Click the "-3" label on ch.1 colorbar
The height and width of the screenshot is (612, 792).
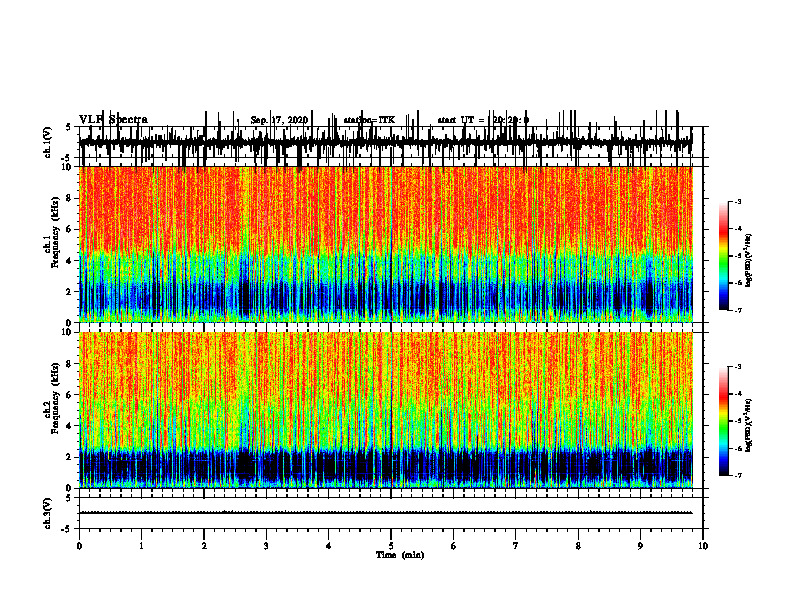737,202
